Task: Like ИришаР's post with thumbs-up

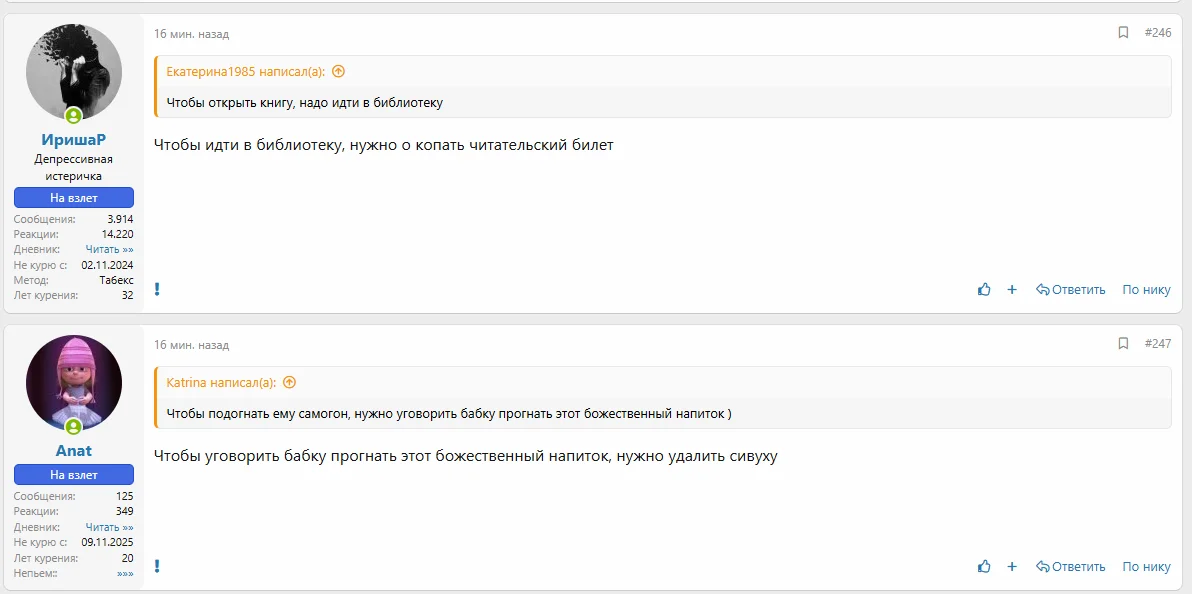Action: click(985, 290)
